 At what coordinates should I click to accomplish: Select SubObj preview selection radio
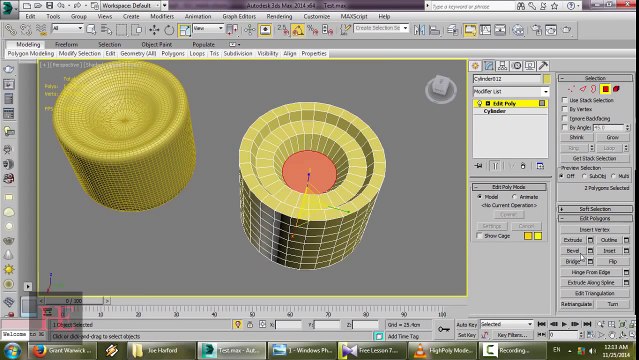coord(584,176)
